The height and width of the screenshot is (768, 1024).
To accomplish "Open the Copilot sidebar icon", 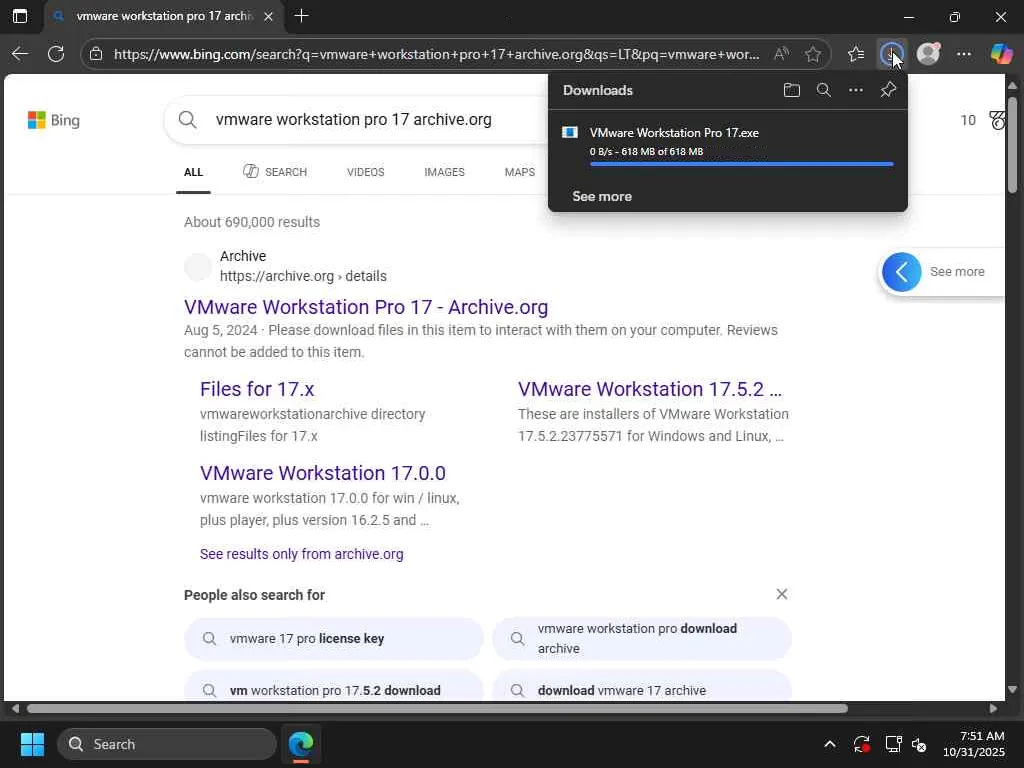I will 1000,54.
